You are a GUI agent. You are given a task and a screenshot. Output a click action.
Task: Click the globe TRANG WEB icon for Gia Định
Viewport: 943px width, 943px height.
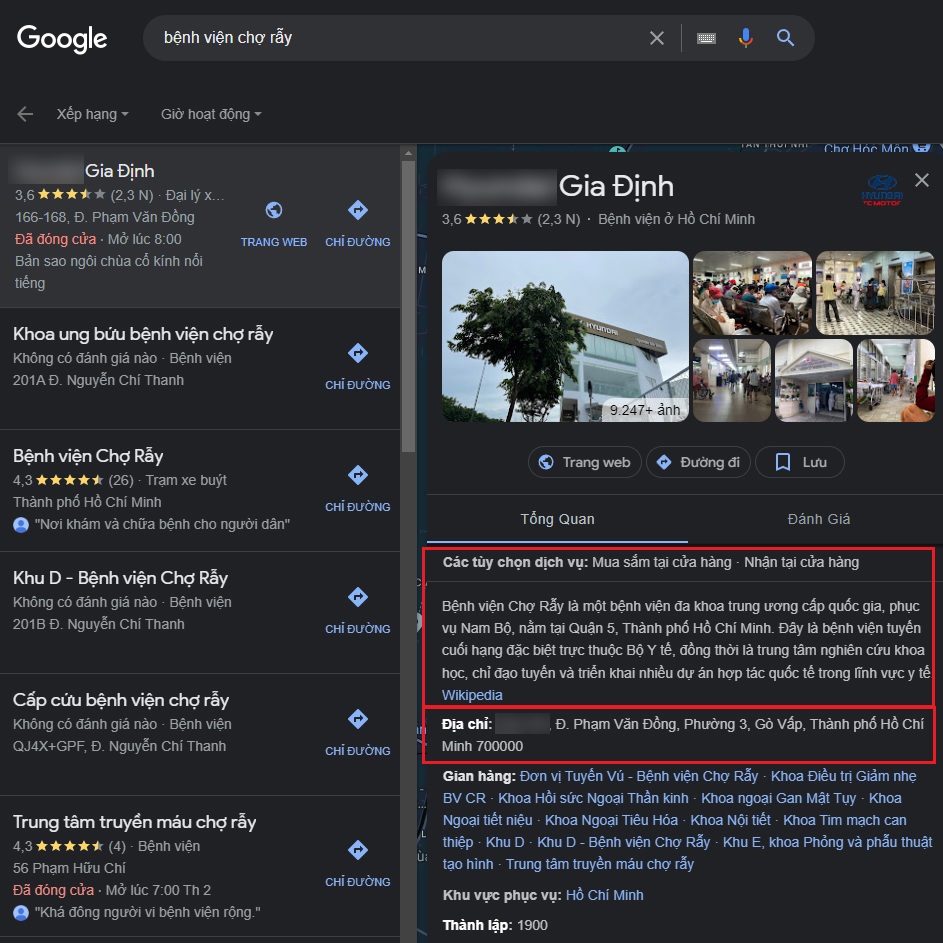pyautogui.click(x=274, y=210)
